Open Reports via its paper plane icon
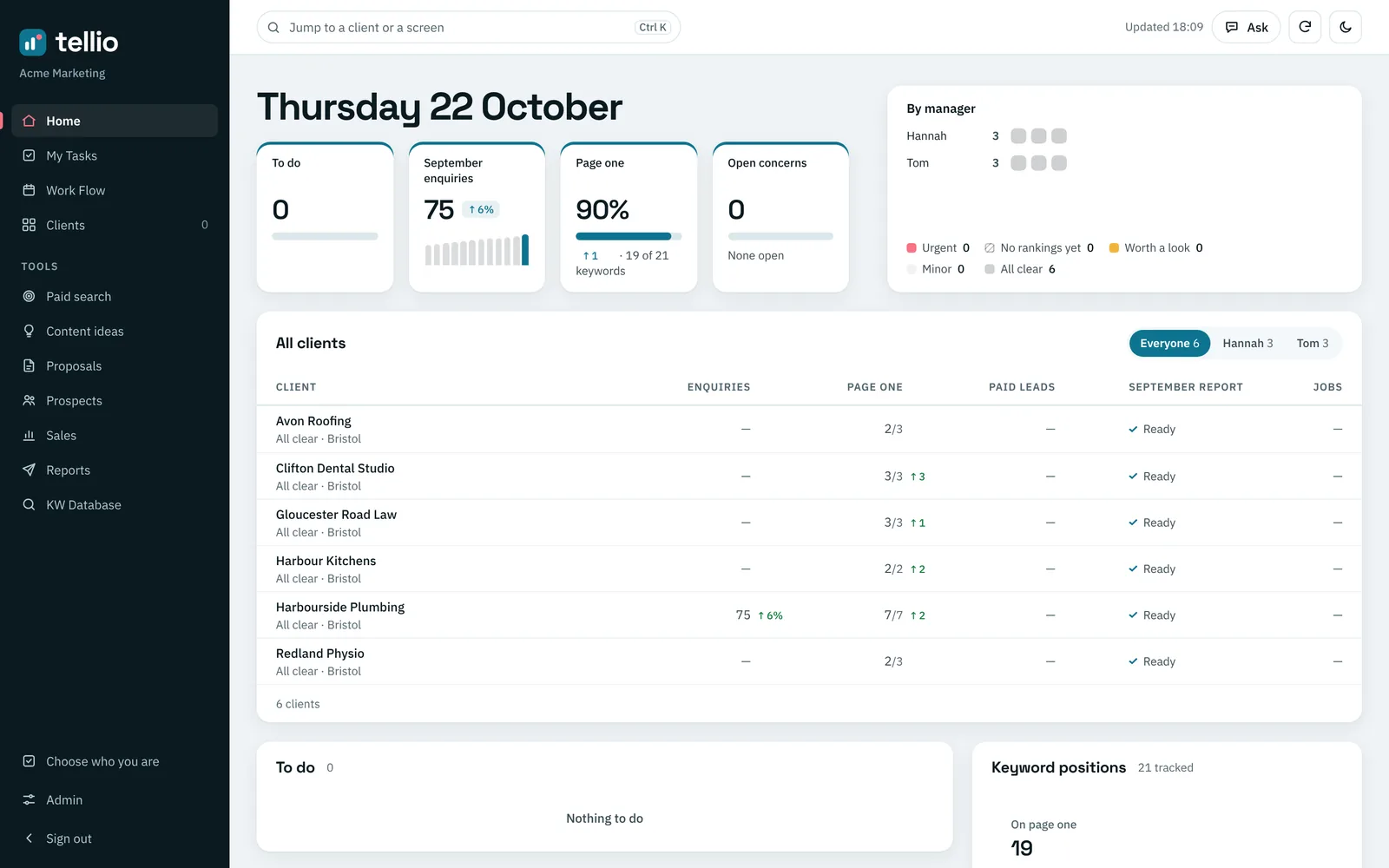Viewport: 1389px width, 868px height. [x=29, y=470]
